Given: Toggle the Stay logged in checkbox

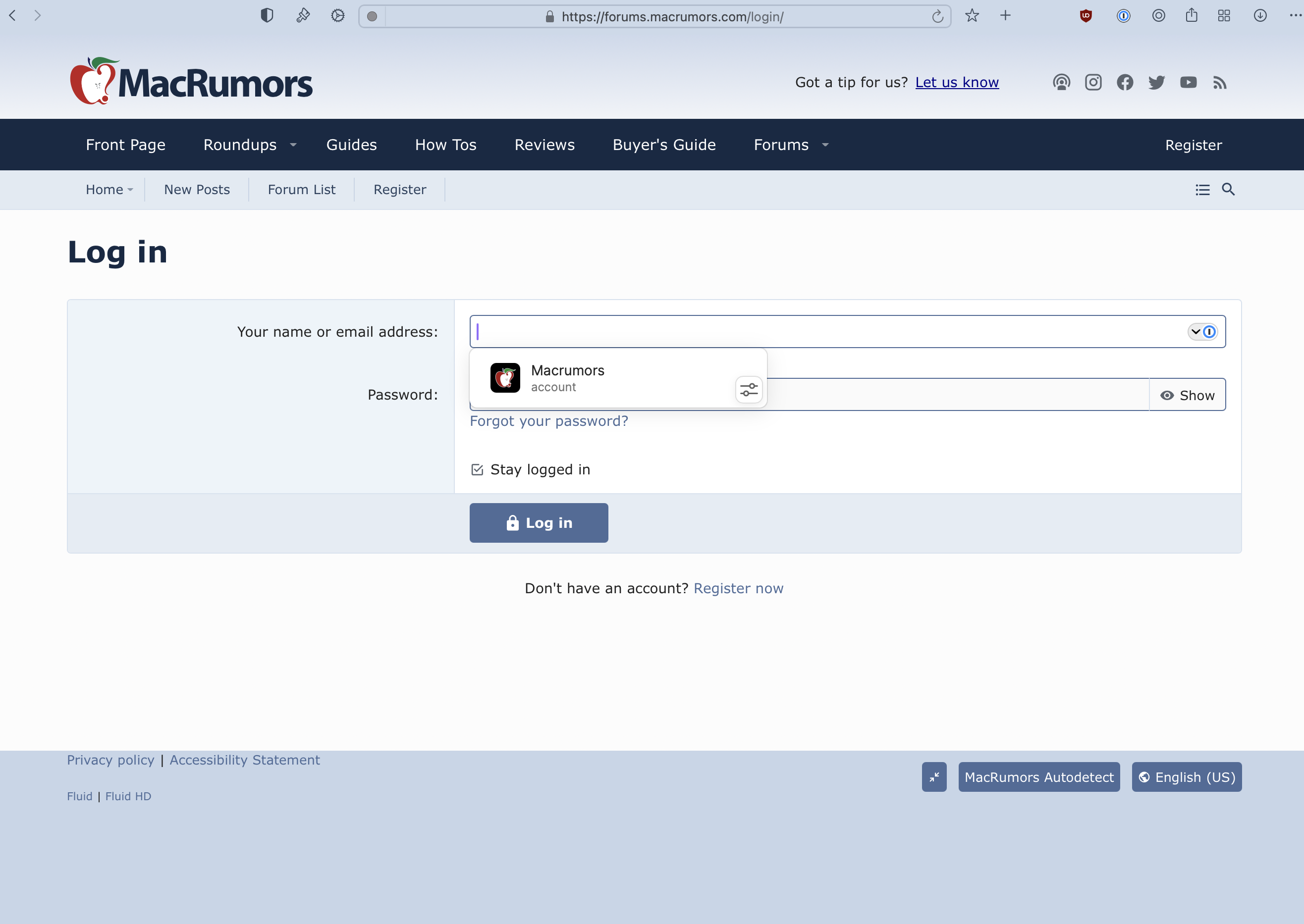Looking at the screenshot, I should pos(477,469).
